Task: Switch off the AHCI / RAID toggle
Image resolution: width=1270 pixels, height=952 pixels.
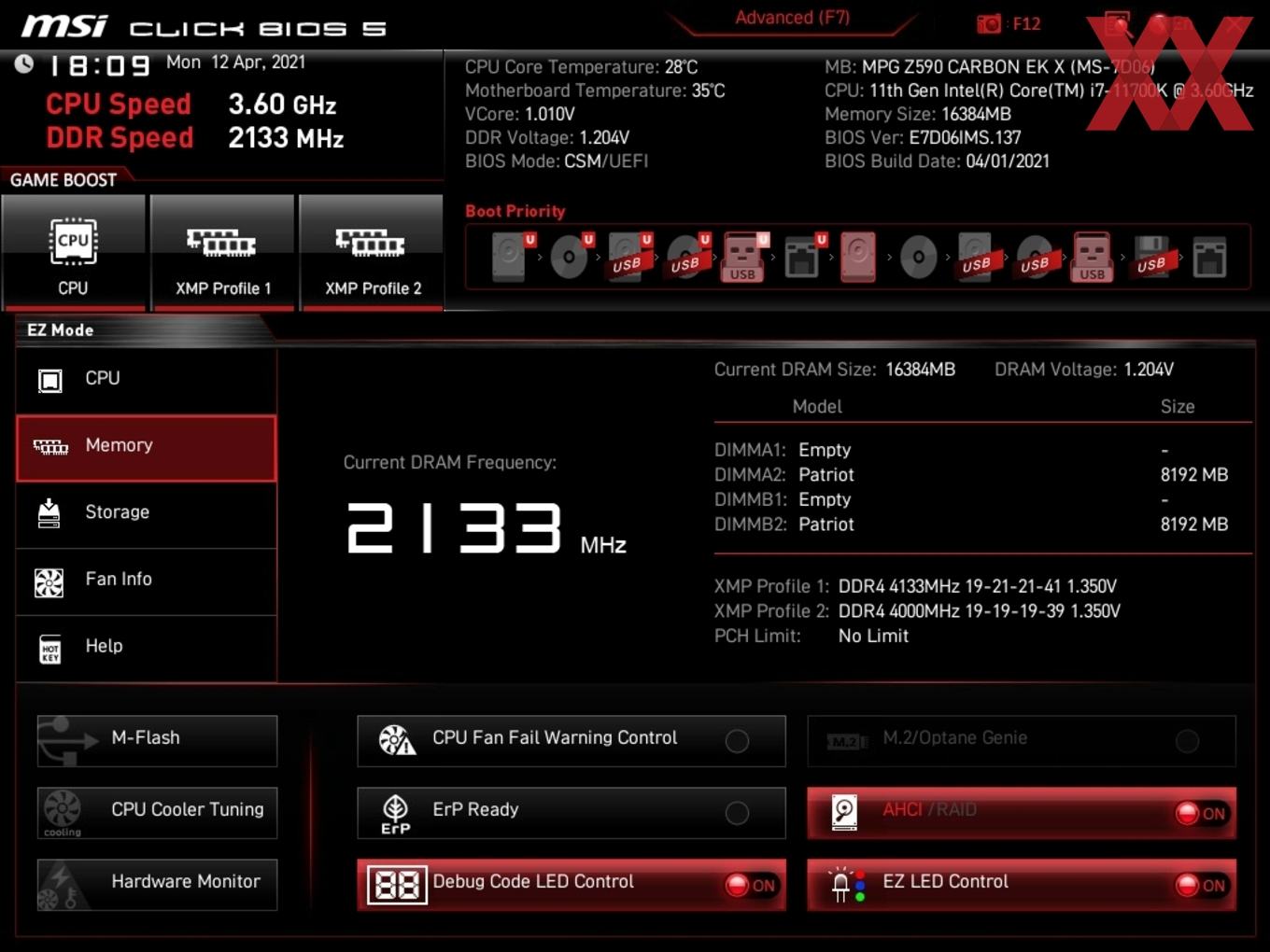Action: 1201,813
